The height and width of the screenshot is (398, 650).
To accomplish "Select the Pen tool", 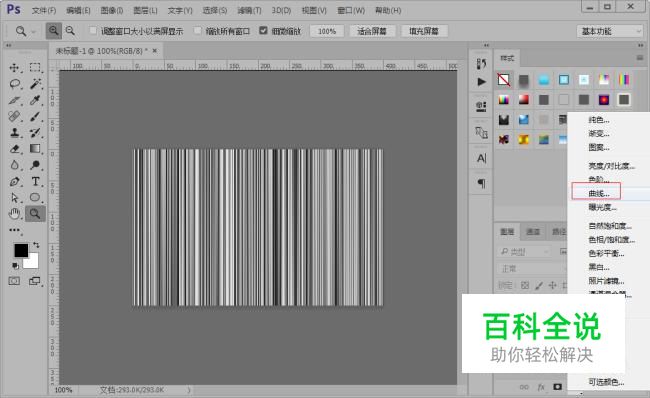I will click(15, 182).
